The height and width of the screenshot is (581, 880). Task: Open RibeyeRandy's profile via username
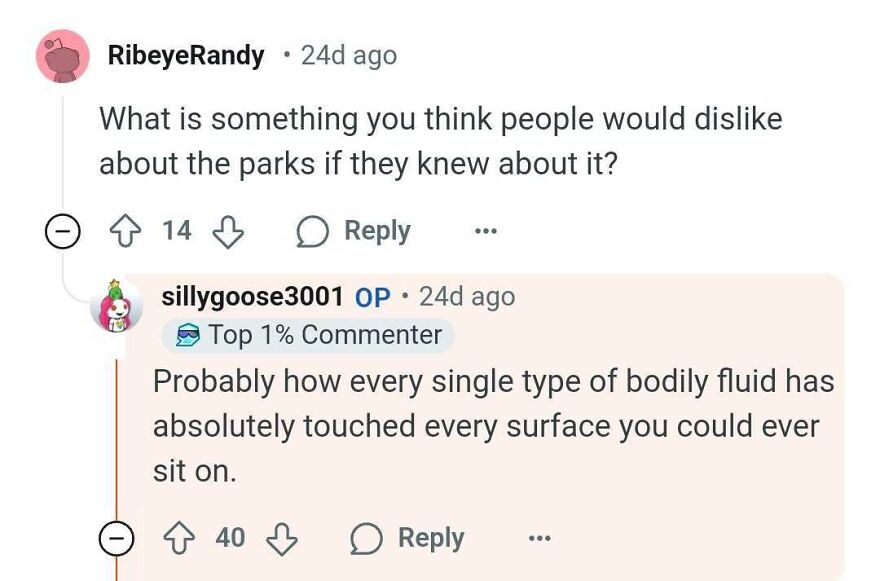(185, 55)
